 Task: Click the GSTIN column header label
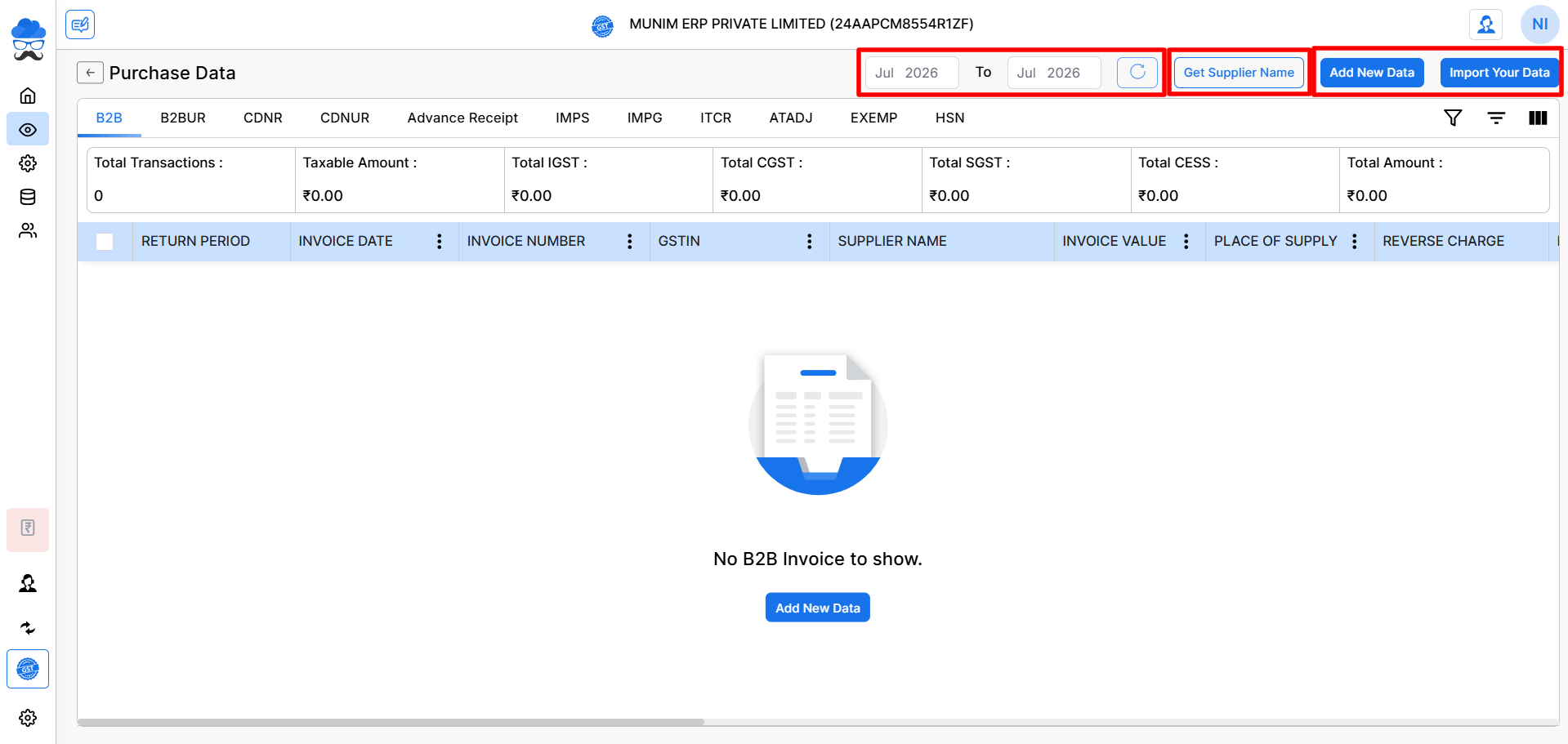pyautogui.click(x=679, y=242)
